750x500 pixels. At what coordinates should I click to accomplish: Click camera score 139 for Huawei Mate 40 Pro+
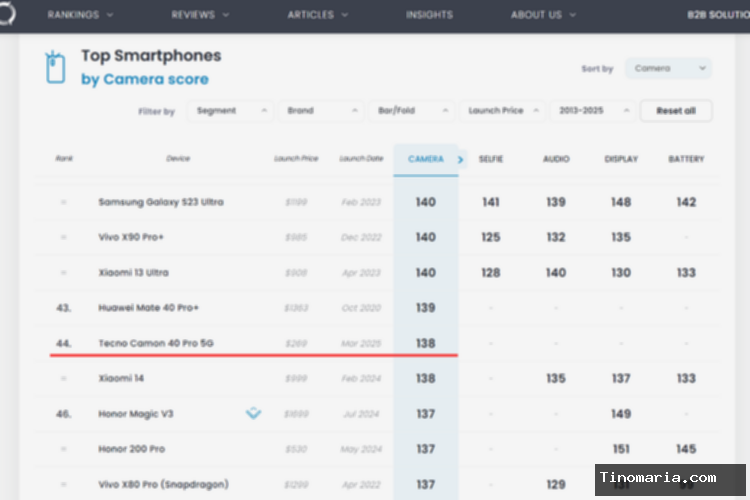click(426, 308)
